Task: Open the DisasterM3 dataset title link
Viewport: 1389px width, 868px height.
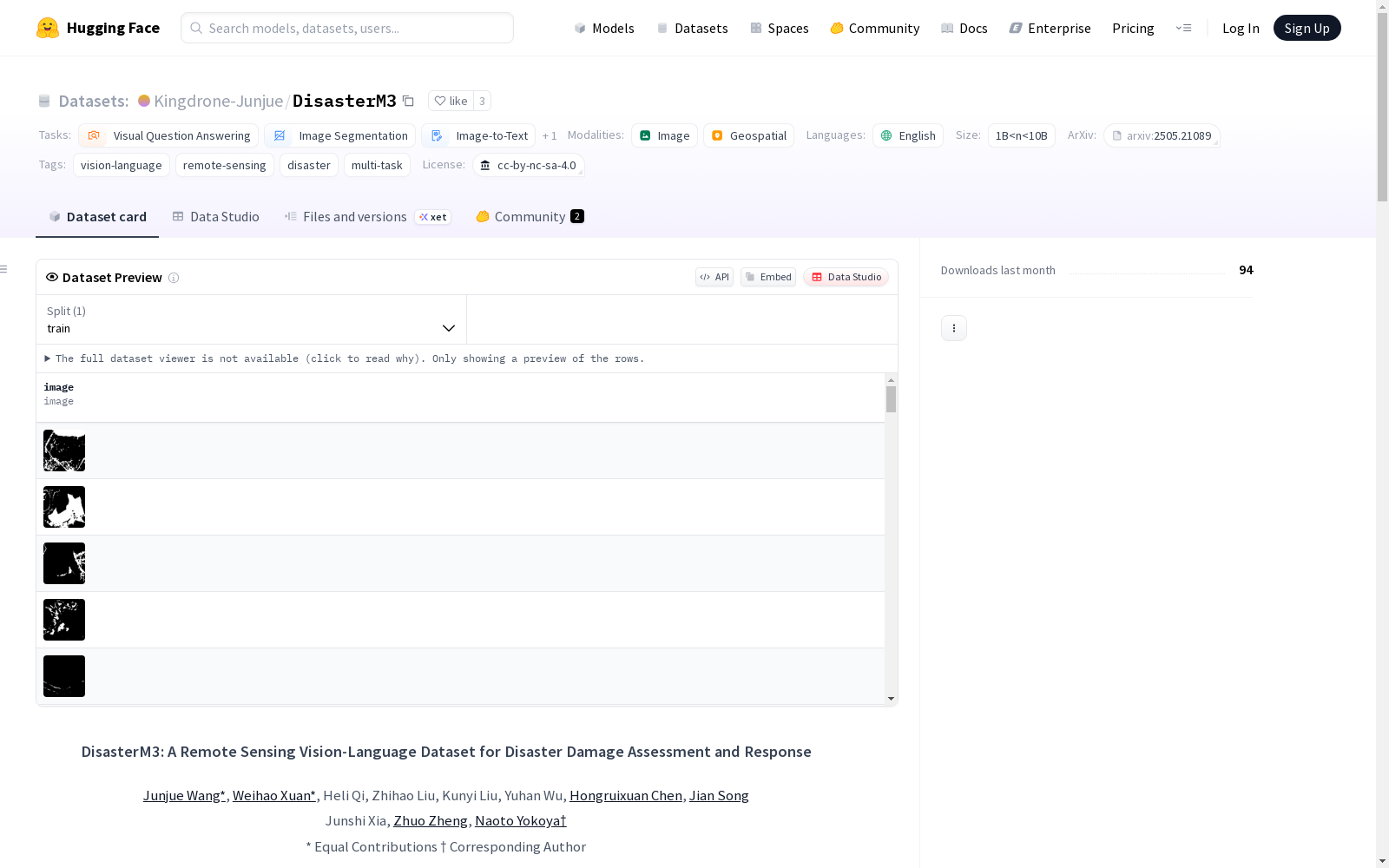Action: coord(345,101)
